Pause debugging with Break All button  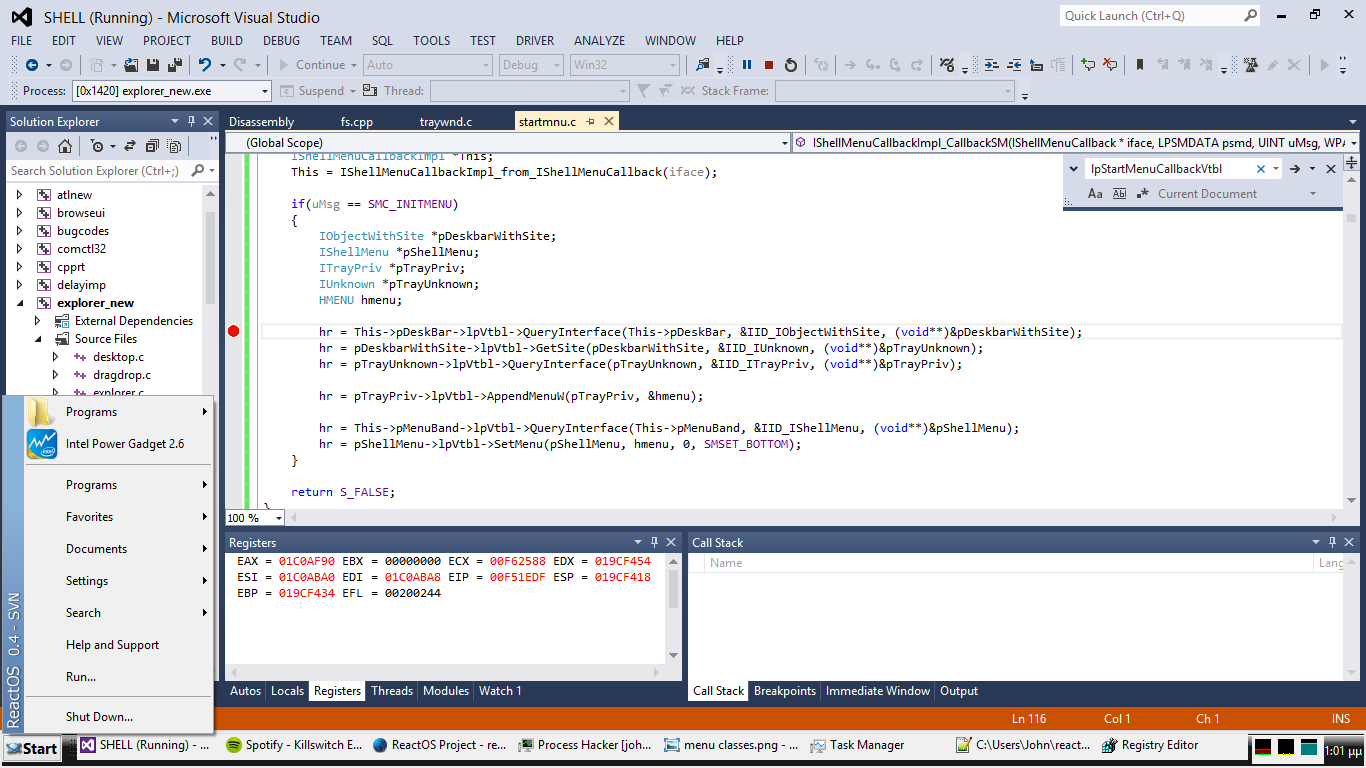coord(746,65)
